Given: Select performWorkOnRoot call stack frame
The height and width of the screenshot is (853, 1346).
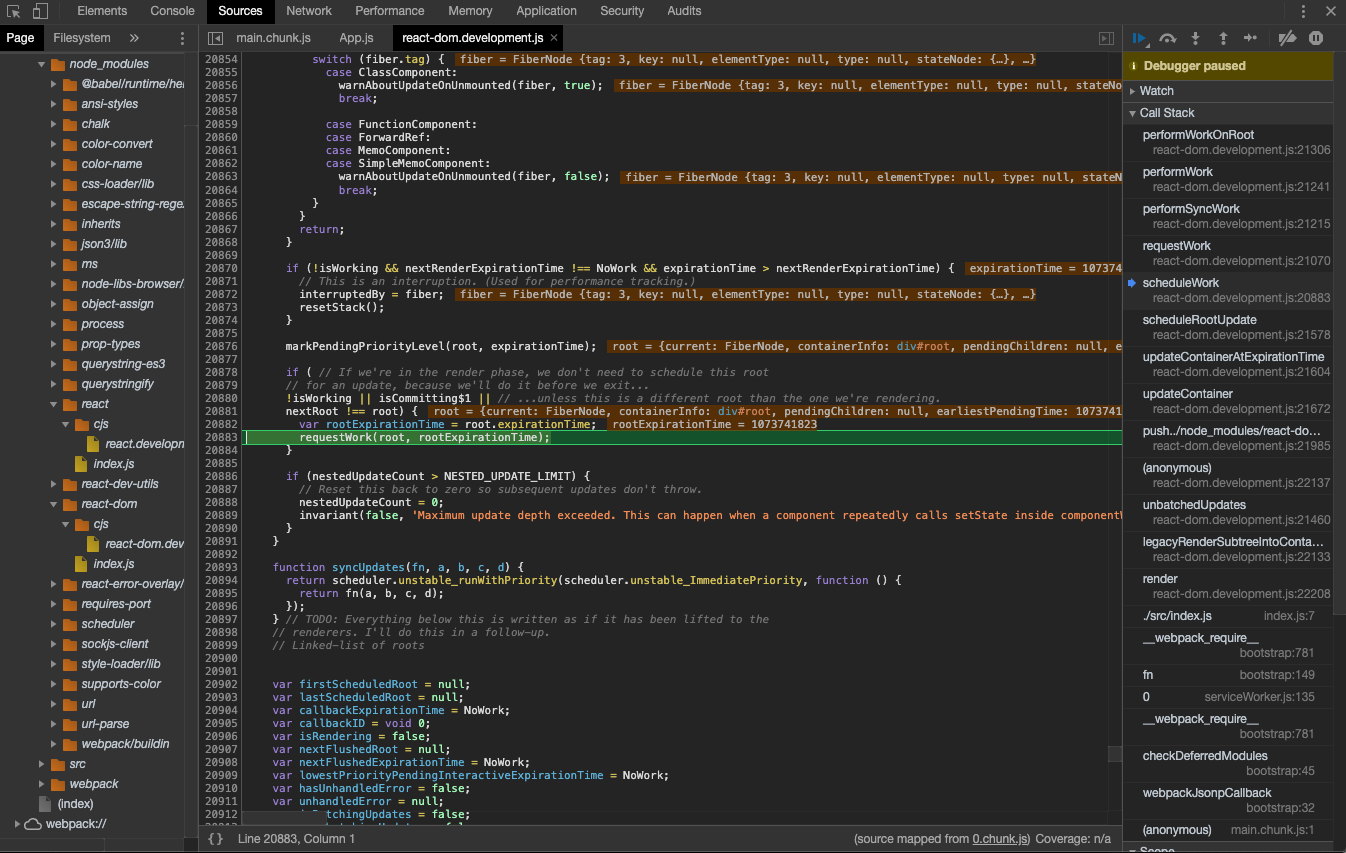Looking at the screenshot, I should (x=1228, y=142).
